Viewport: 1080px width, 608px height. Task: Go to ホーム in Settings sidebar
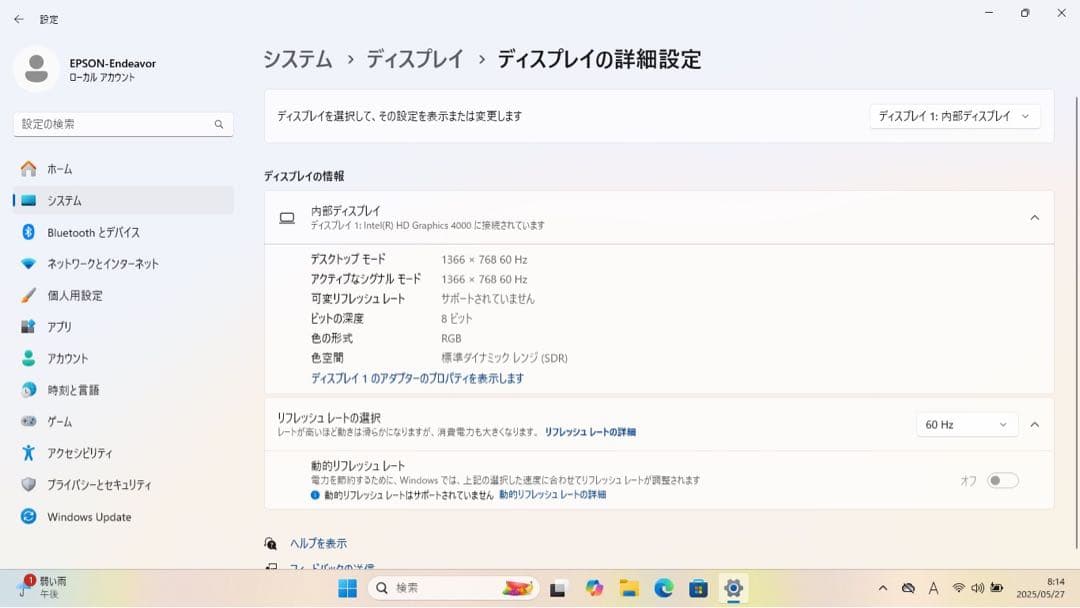[58, 168]
